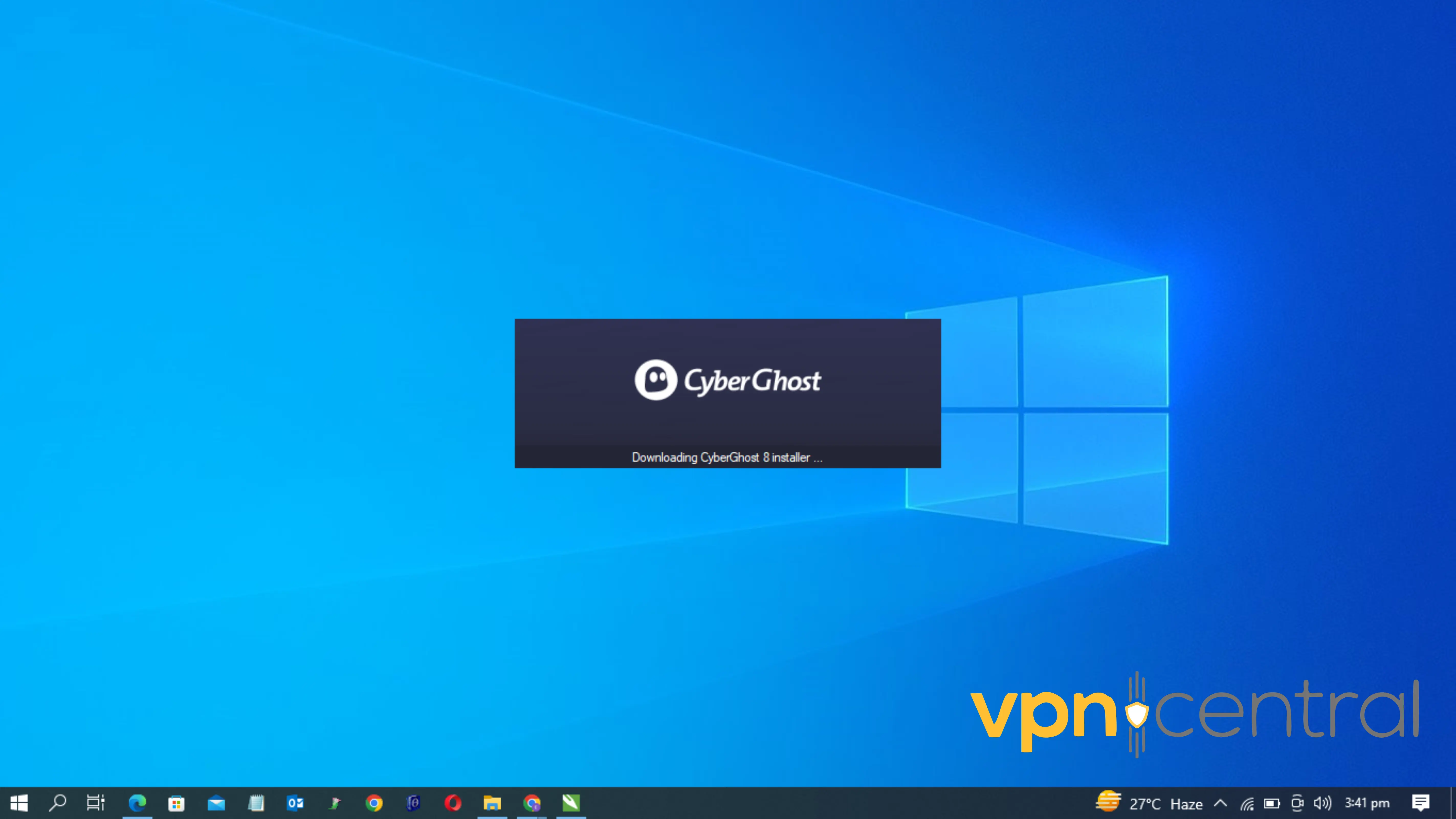
Task: Open the Notepad taskbar icon
Action: pos(256,803)
